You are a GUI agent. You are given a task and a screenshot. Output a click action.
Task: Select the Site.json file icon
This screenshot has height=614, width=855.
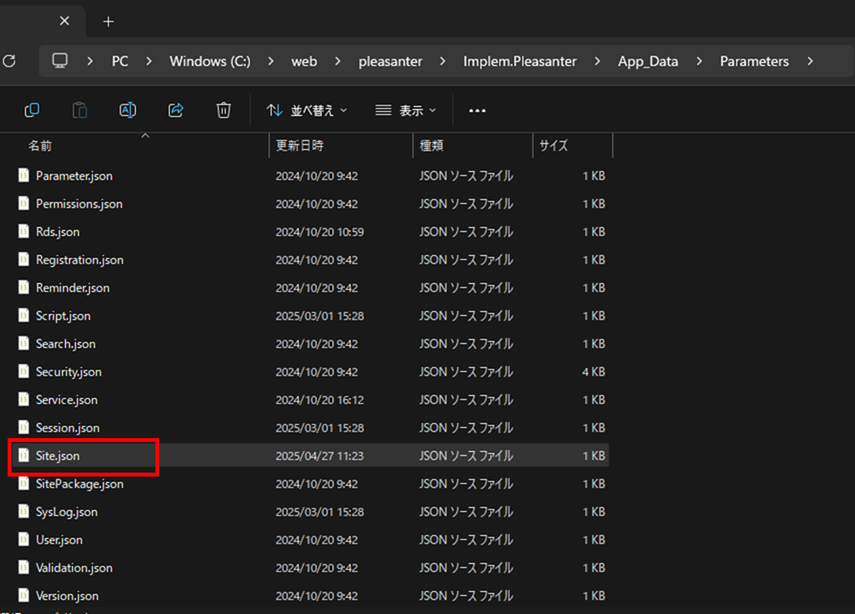point(23,455)
